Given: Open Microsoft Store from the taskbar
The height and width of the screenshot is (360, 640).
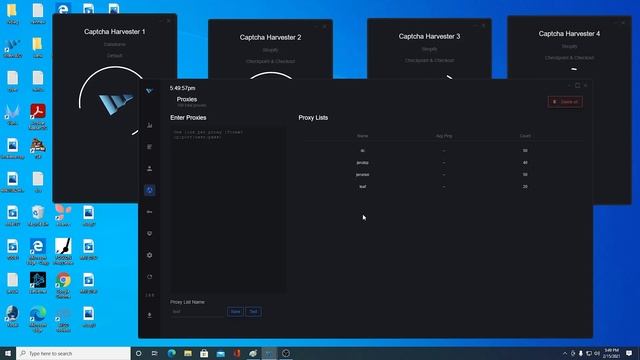Looking at the screenshot, I should point(204,353).
